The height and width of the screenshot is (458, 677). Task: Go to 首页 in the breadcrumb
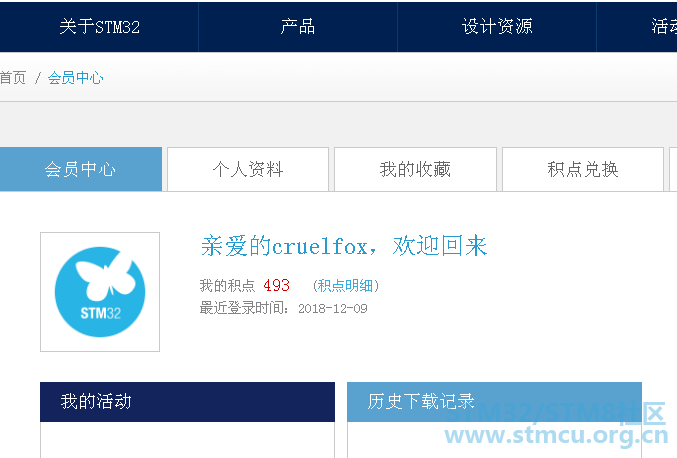pyautogui.click(x=13, y=78)
